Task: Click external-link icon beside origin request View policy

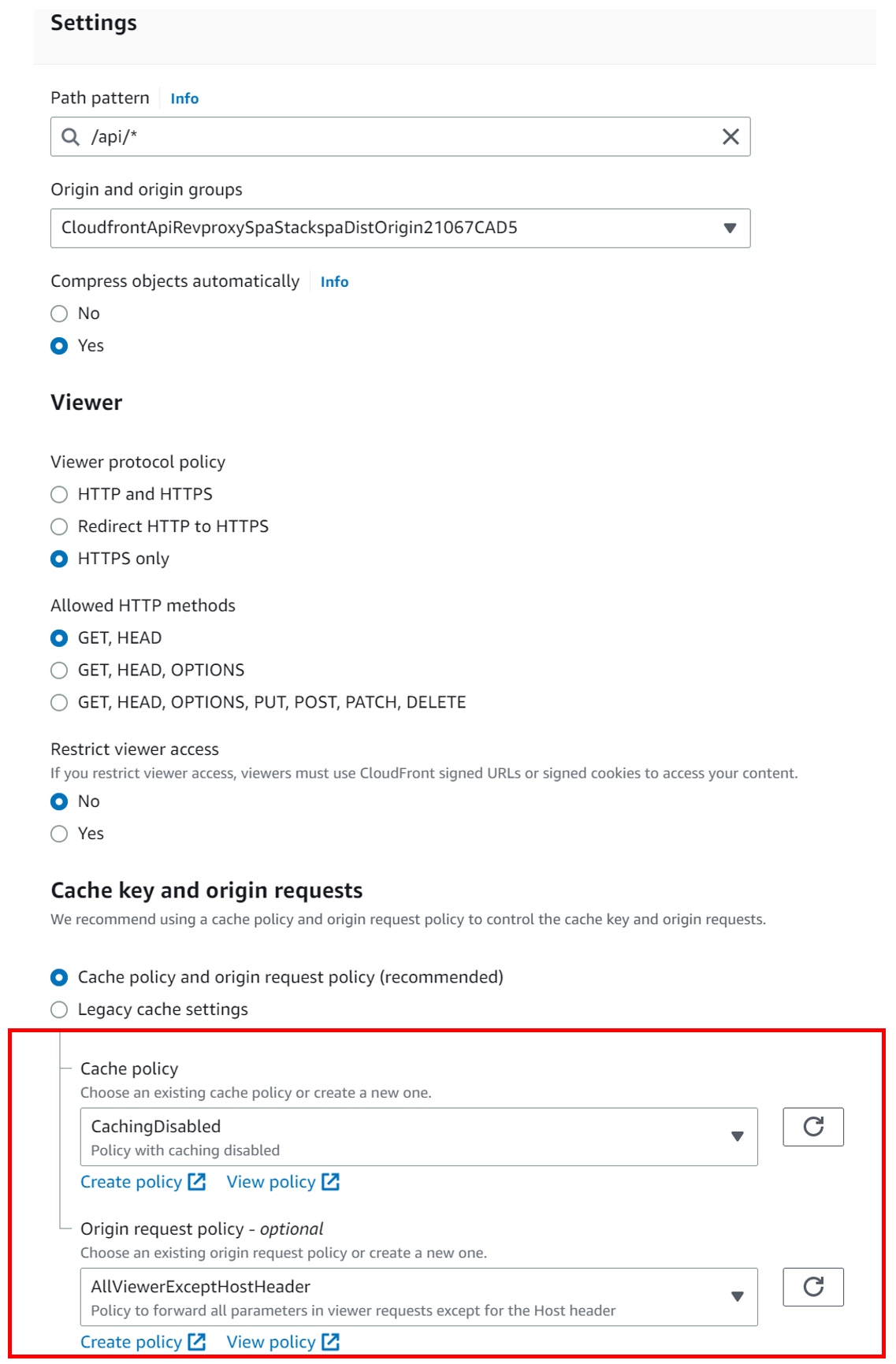Action: 331,1342
